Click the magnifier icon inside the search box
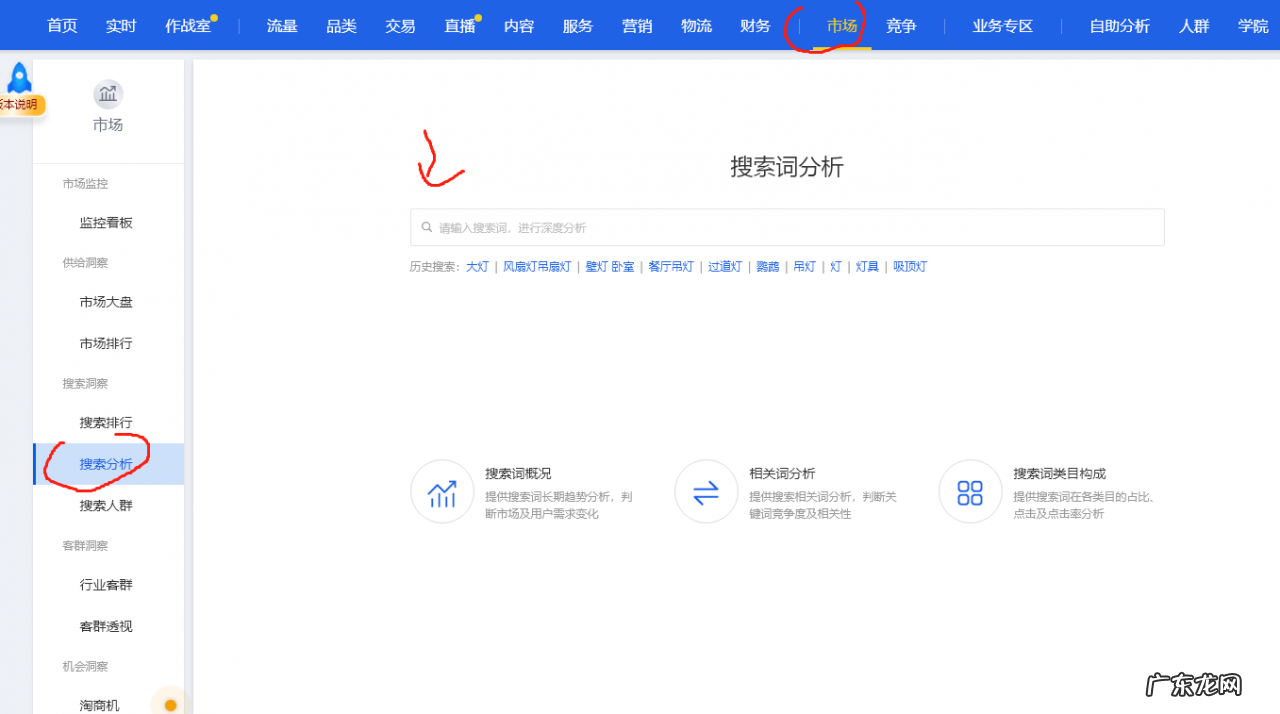This screenshot has height=714, width=1280. [x=427, y=227]
